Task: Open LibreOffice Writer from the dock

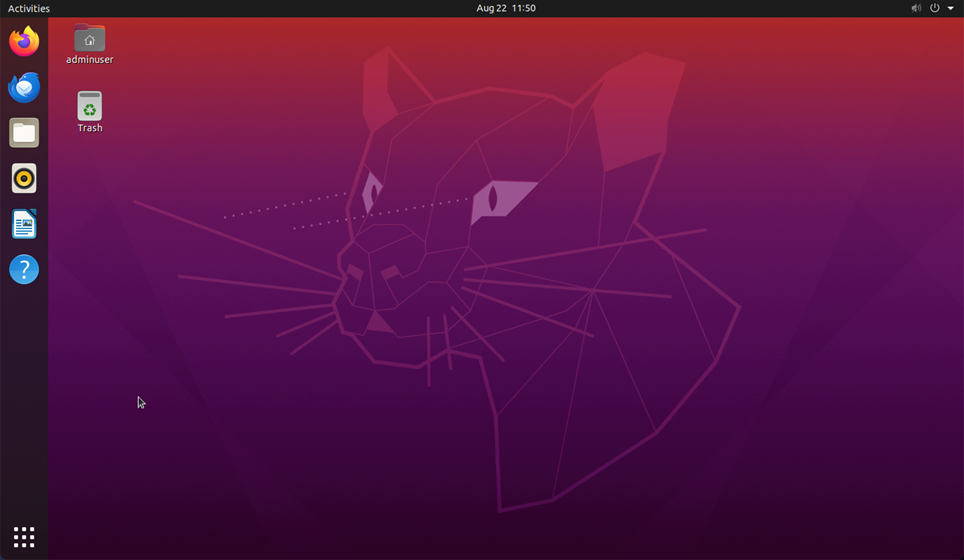Action: pos(24,224)
